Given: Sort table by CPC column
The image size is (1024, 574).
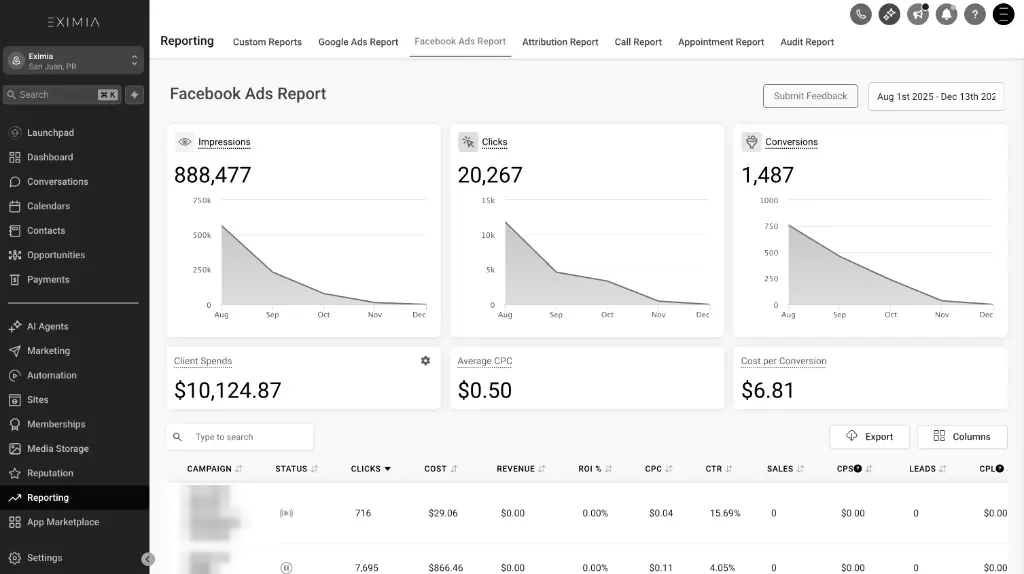Looking at the screenshot, I should pyautogui.click(x=658, y=469).
